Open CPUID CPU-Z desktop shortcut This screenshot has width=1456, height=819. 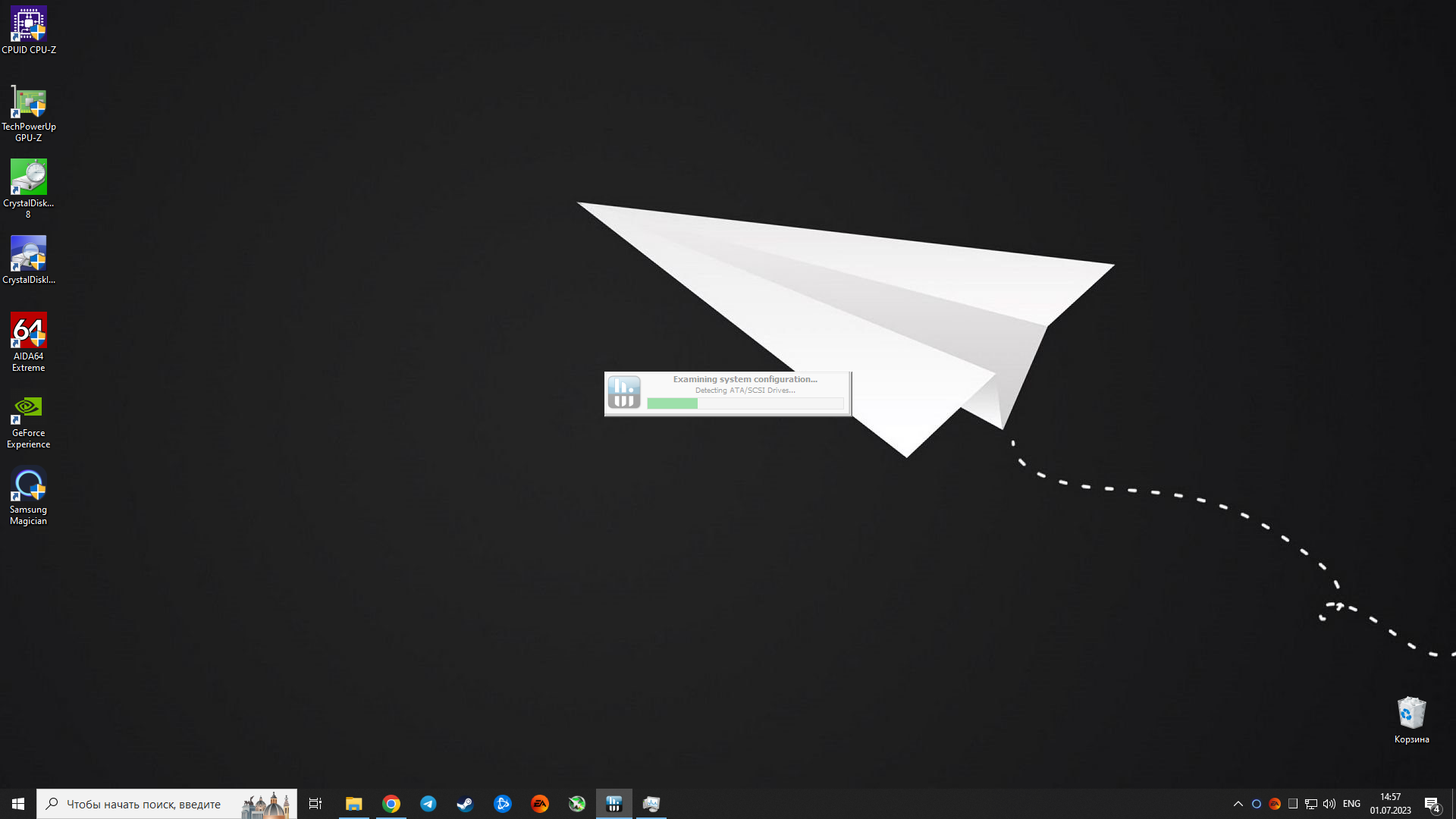[x=29, y=26]
